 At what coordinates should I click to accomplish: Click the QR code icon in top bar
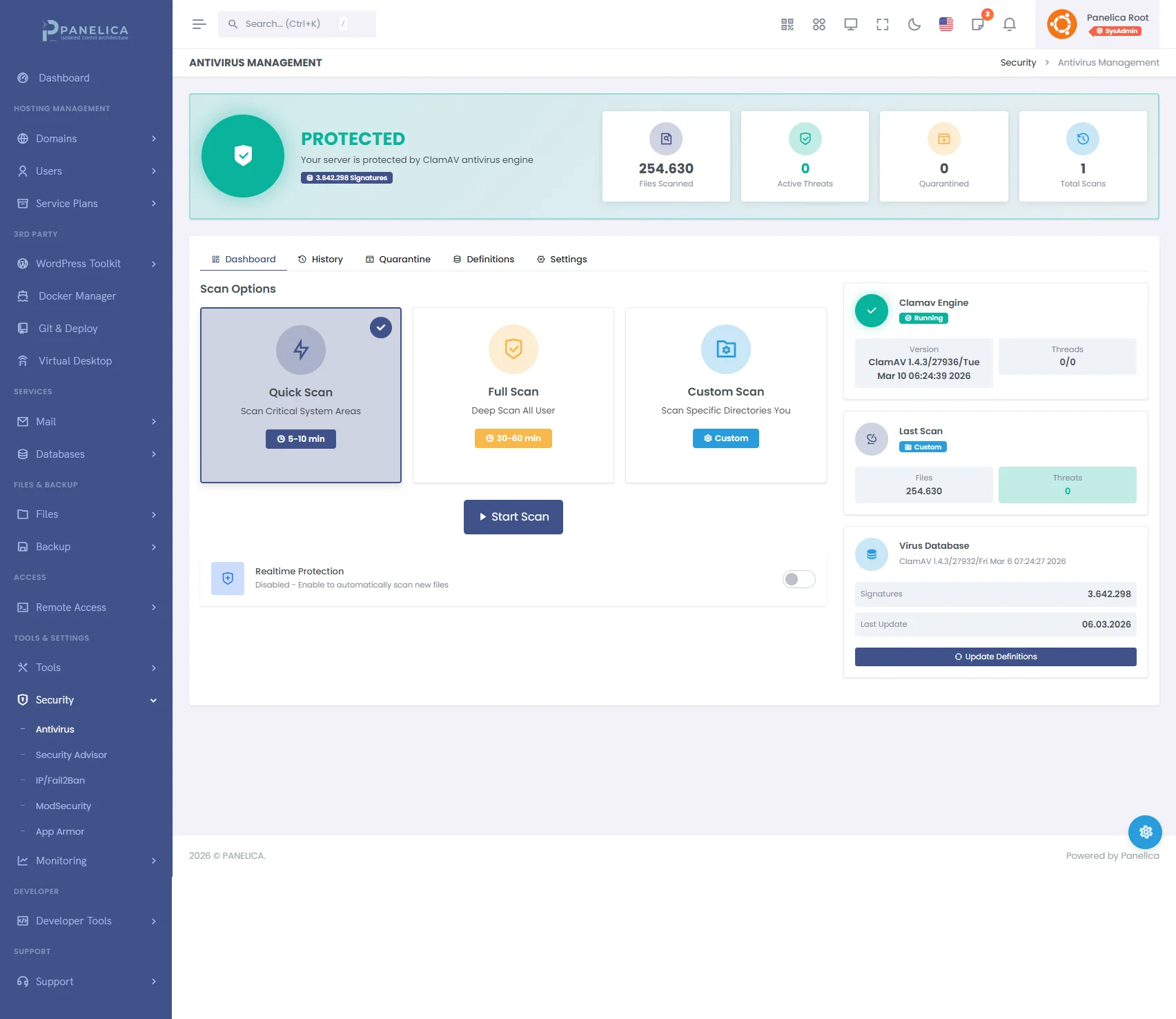[x=787, y=25]
